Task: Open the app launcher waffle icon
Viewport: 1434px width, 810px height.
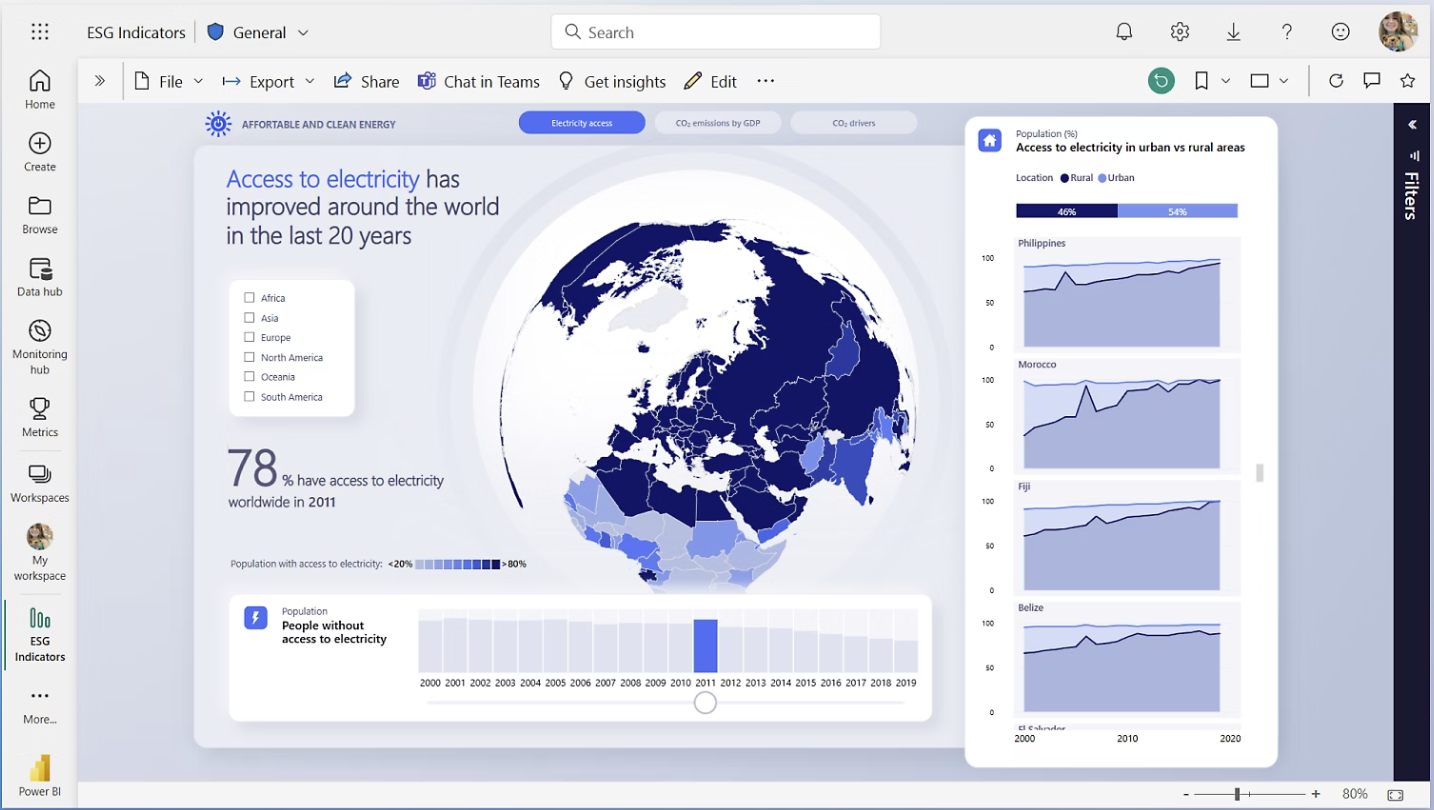Action: (40, 32)
